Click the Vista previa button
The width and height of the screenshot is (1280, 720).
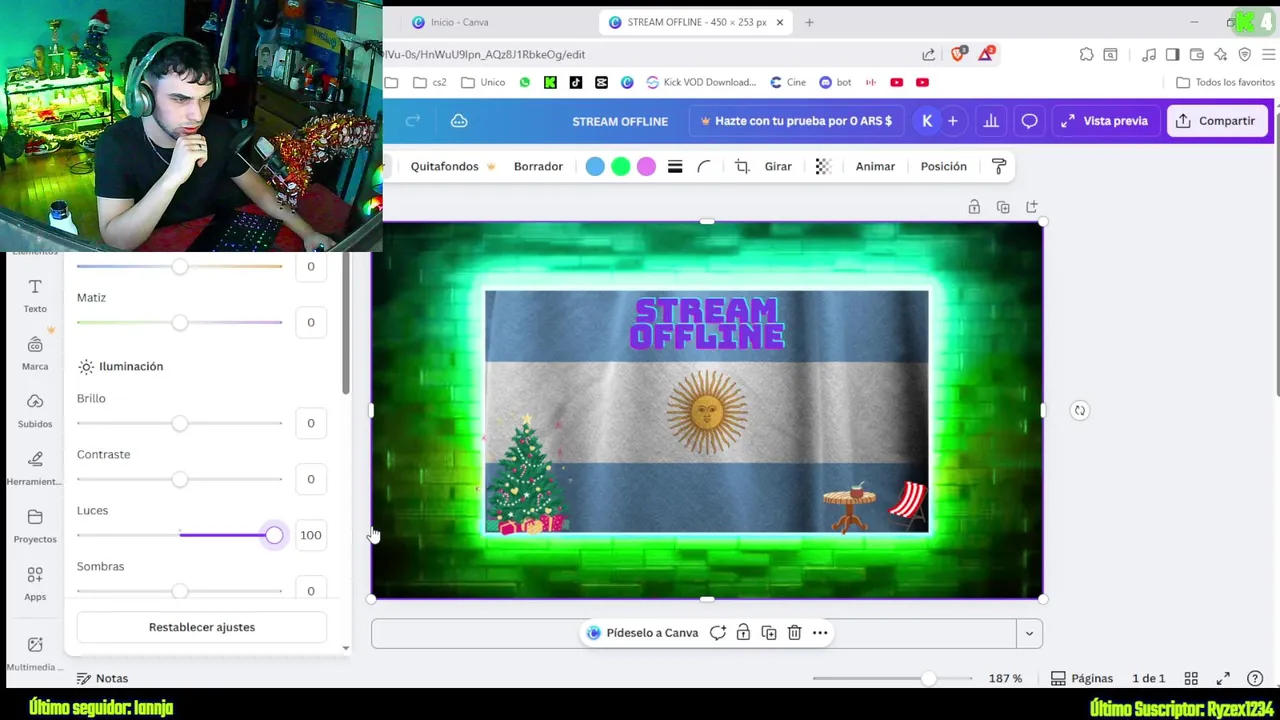coord(1104,121)
